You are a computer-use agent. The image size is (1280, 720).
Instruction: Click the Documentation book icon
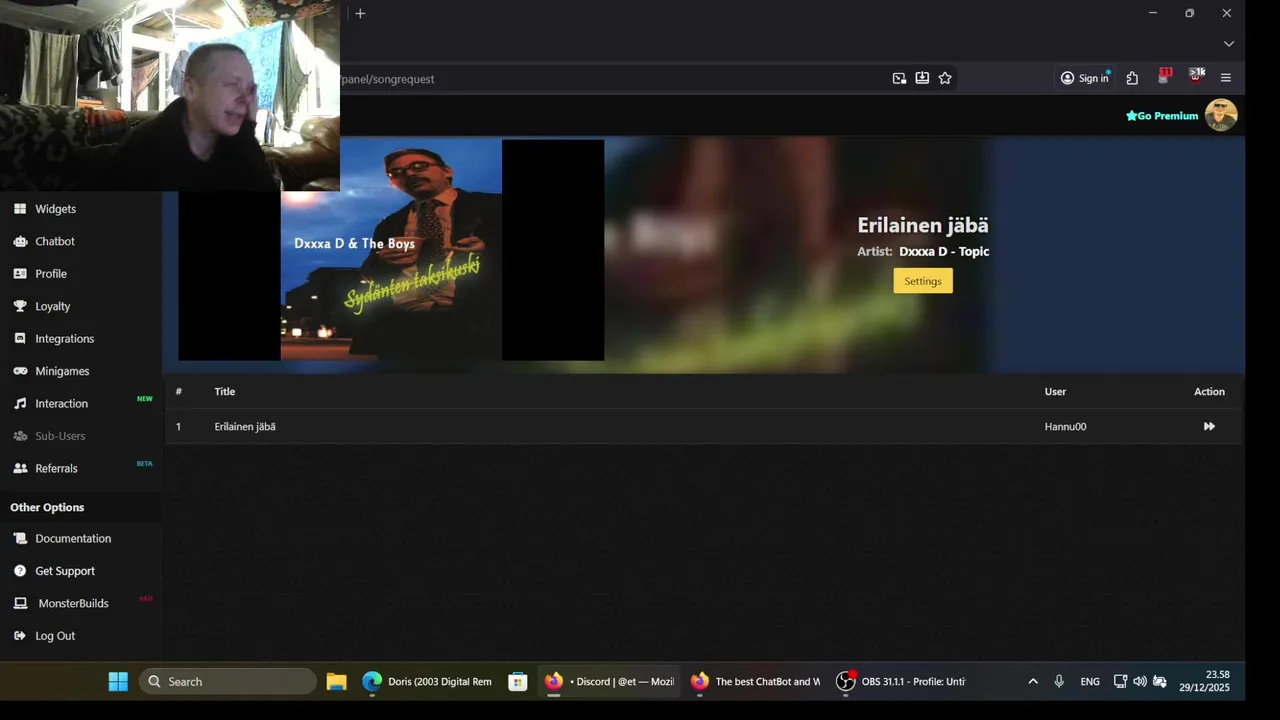click(20, 538)
